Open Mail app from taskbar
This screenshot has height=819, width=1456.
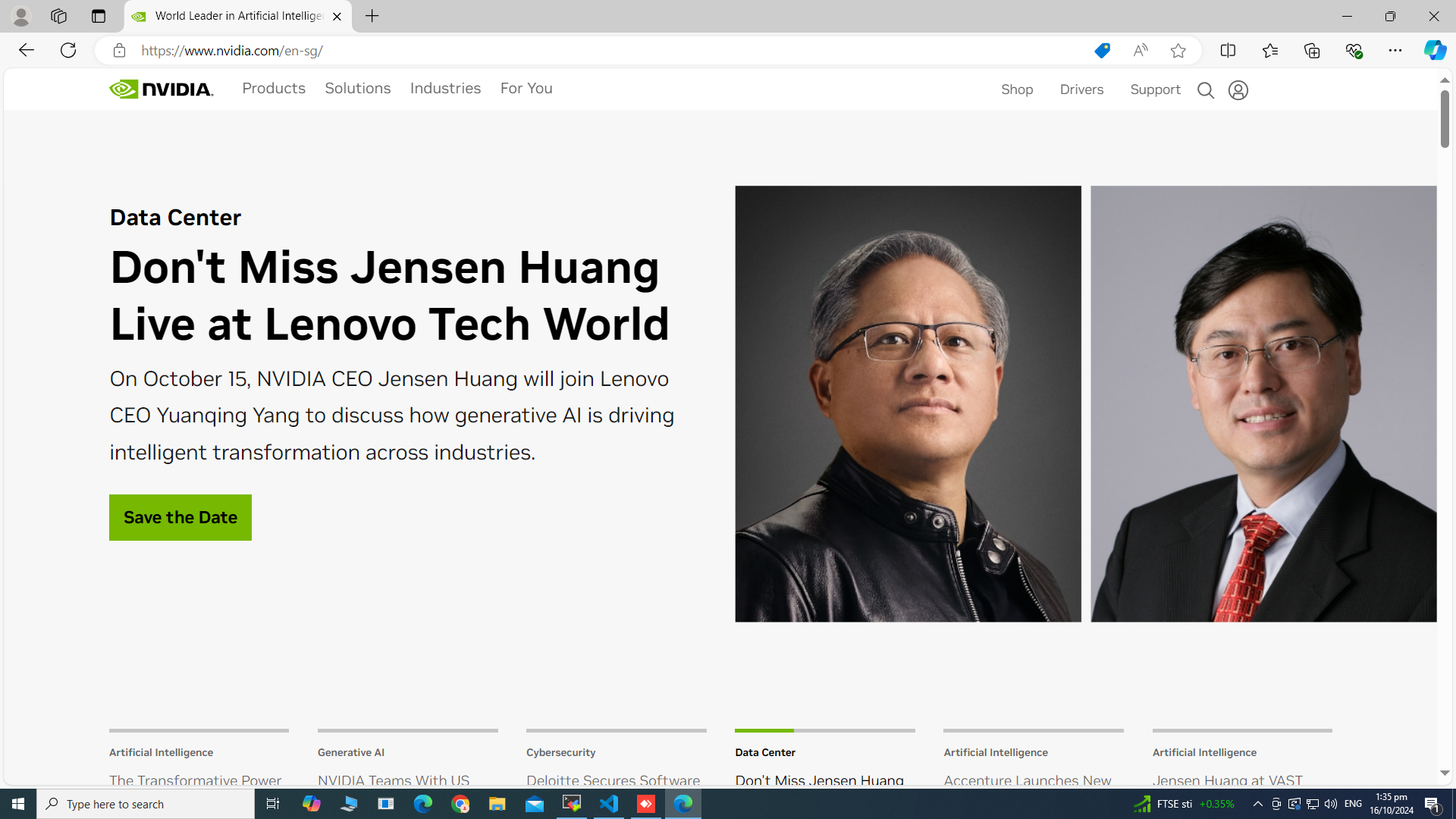pyautogui.click(x=534, y=804)
